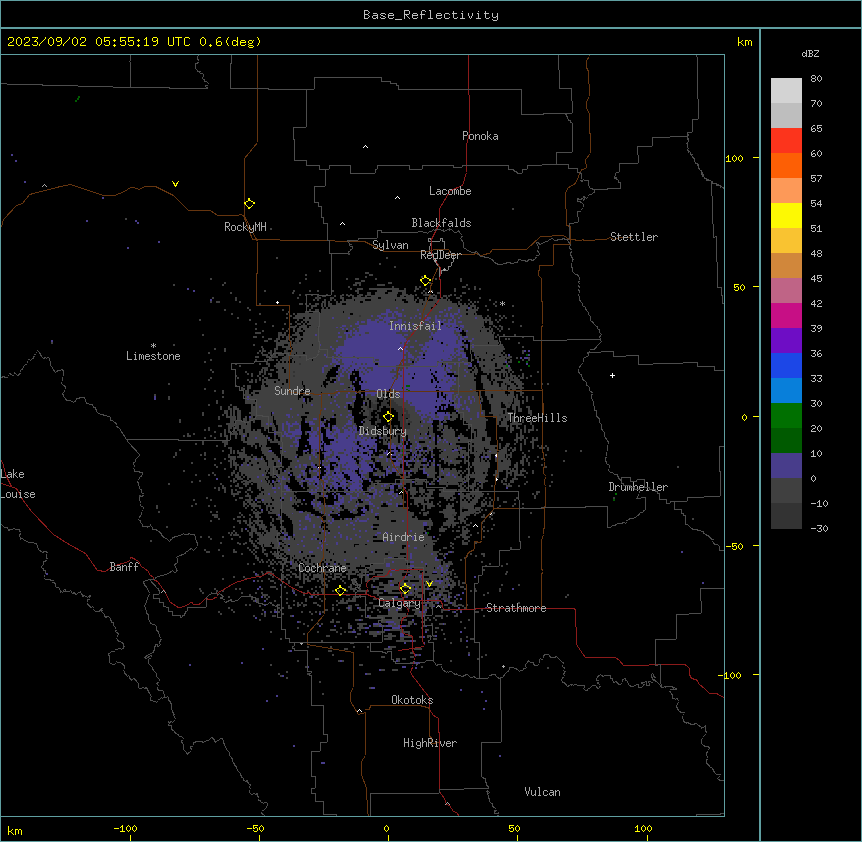Select the purple 36–39 dBZ legend swatch

[786, 341]
